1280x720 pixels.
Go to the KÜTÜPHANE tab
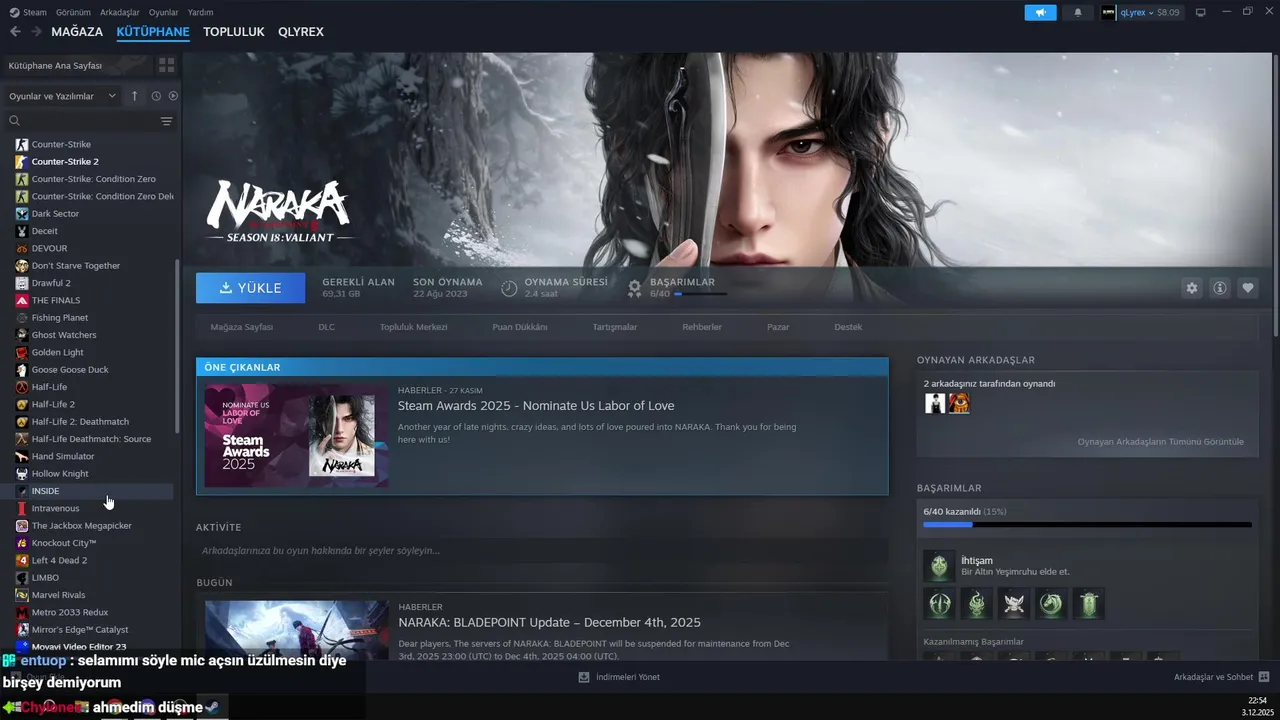click(x=153, y=32)
